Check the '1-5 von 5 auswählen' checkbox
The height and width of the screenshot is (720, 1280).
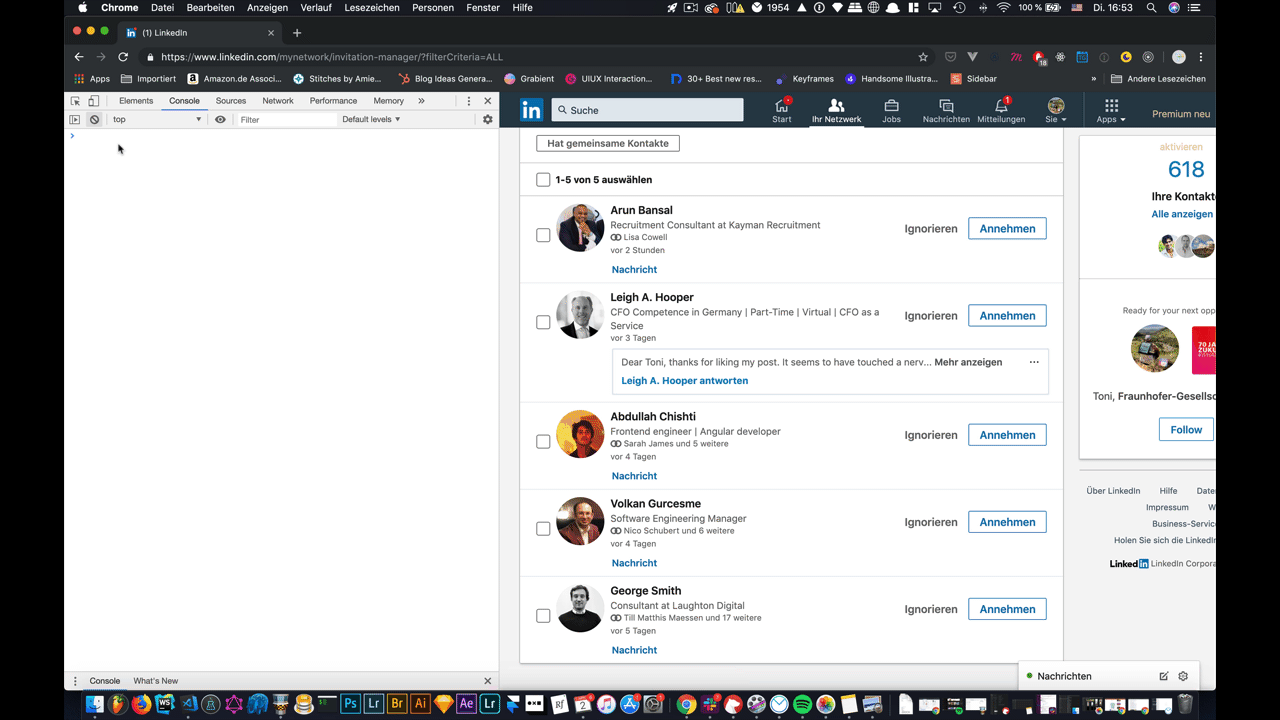click(543, 180)
